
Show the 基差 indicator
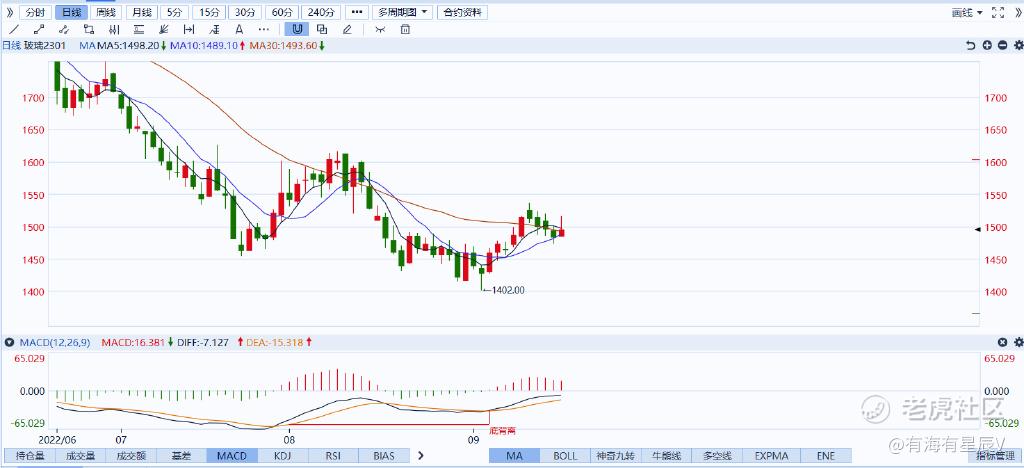pyautogui.click(x=181, y=456)
